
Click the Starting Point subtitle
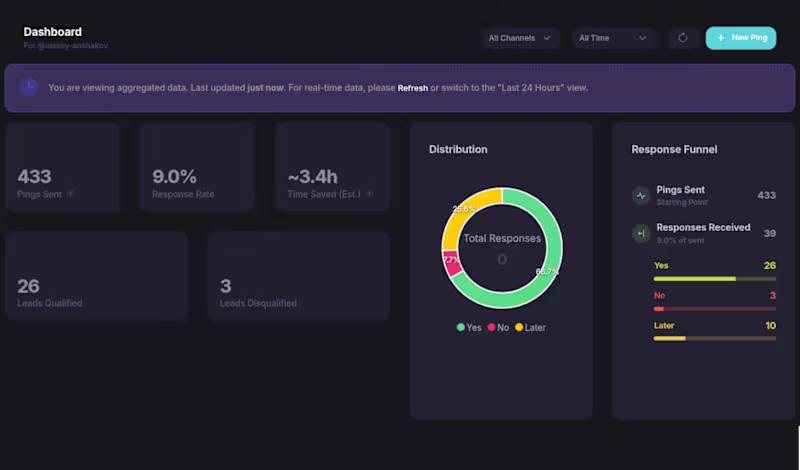tap(682, 202)
